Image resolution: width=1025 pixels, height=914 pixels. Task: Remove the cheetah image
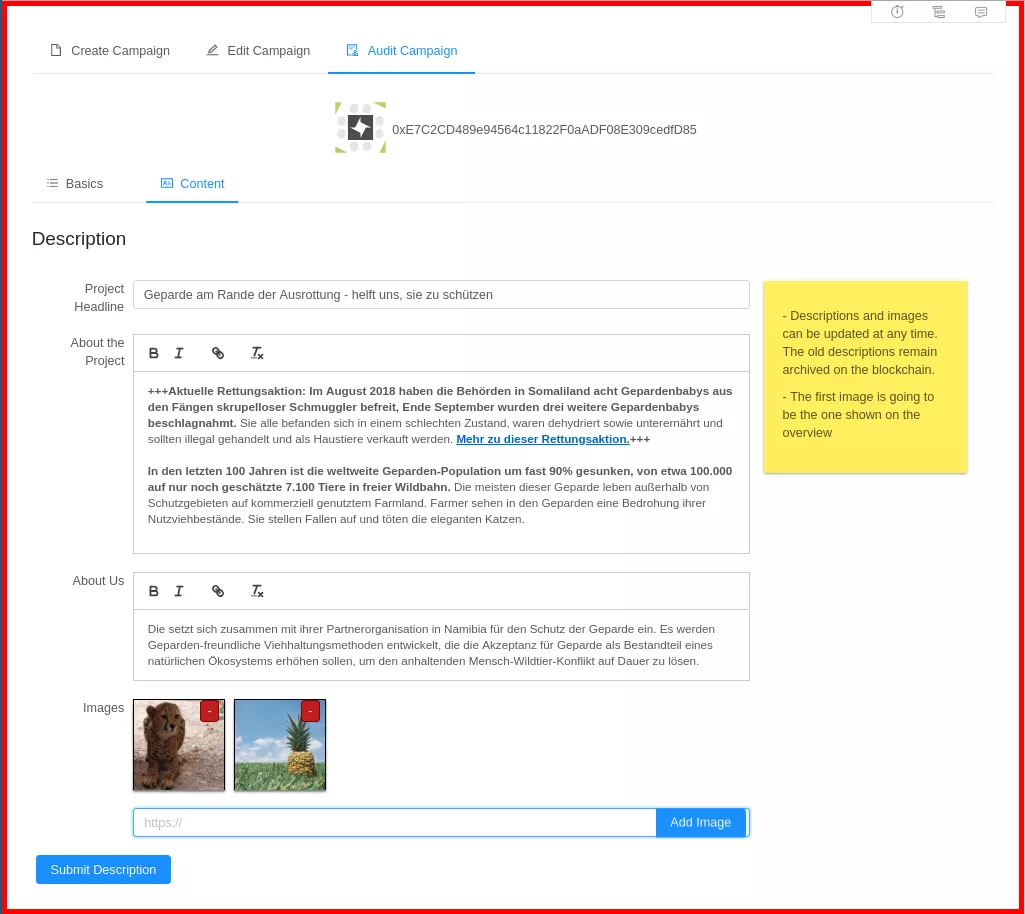209,711
